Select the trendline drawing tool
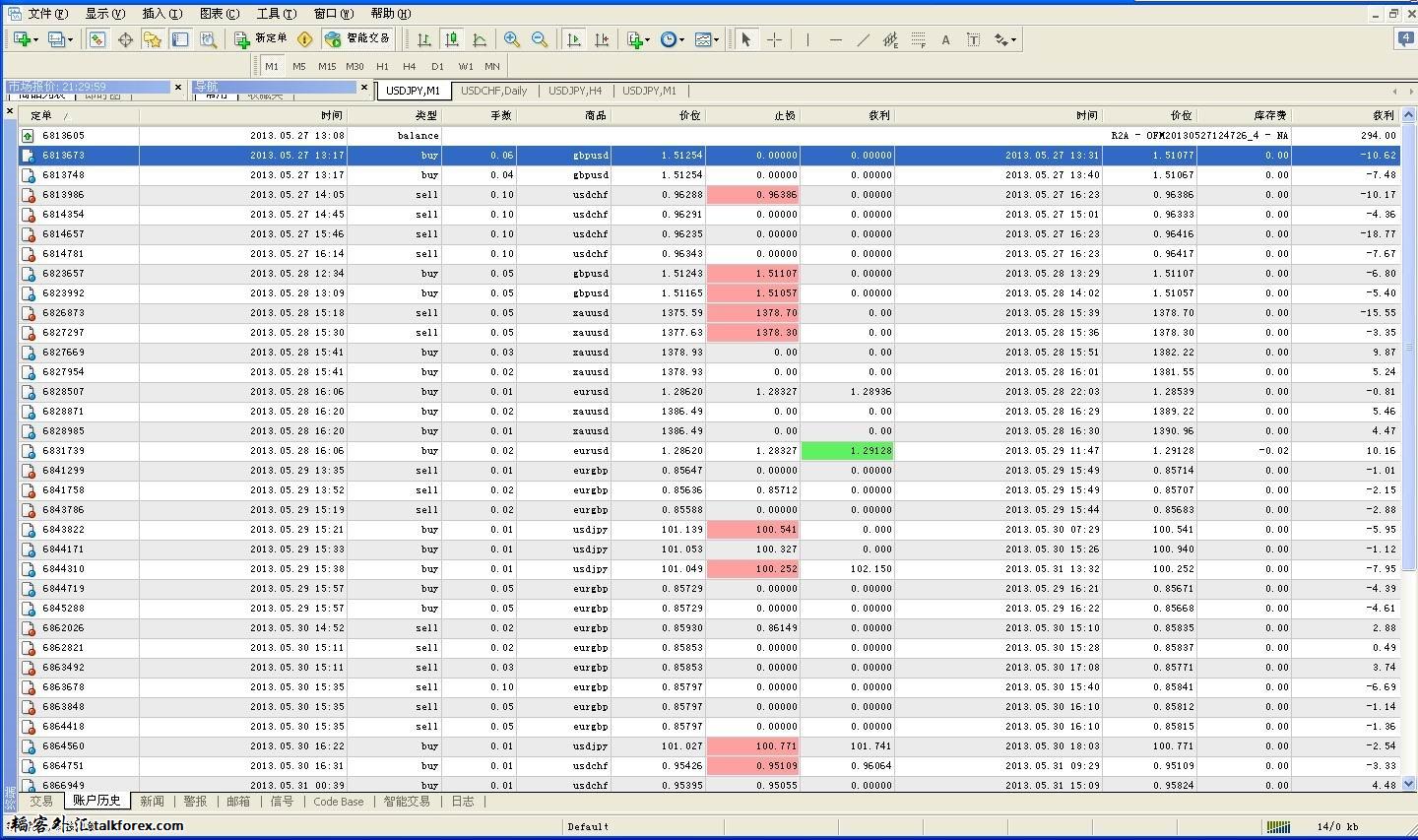Image resolution: width=1418 pixels, height=840 pixels. (863, 39)
